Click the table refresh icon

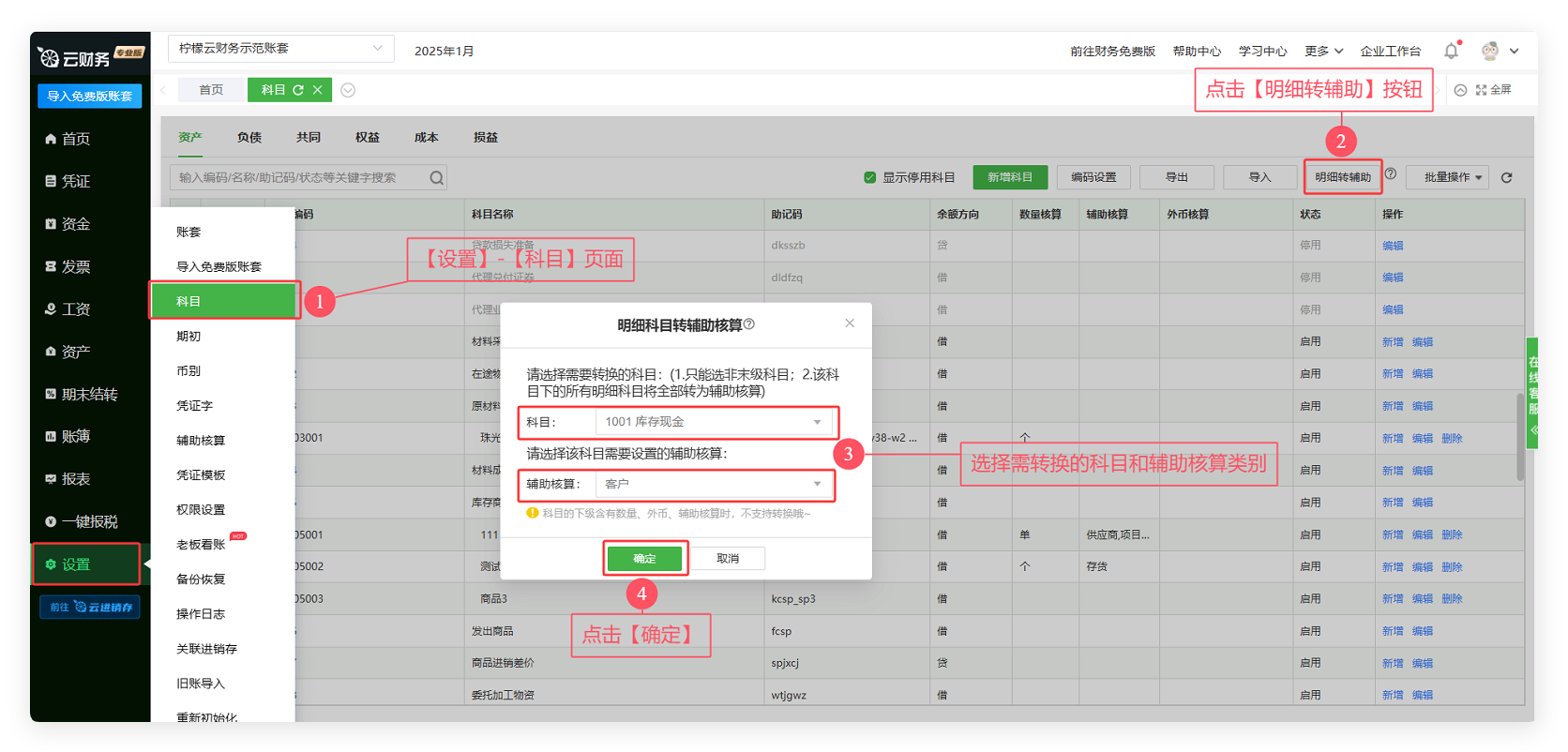[x=1506, y=178]
